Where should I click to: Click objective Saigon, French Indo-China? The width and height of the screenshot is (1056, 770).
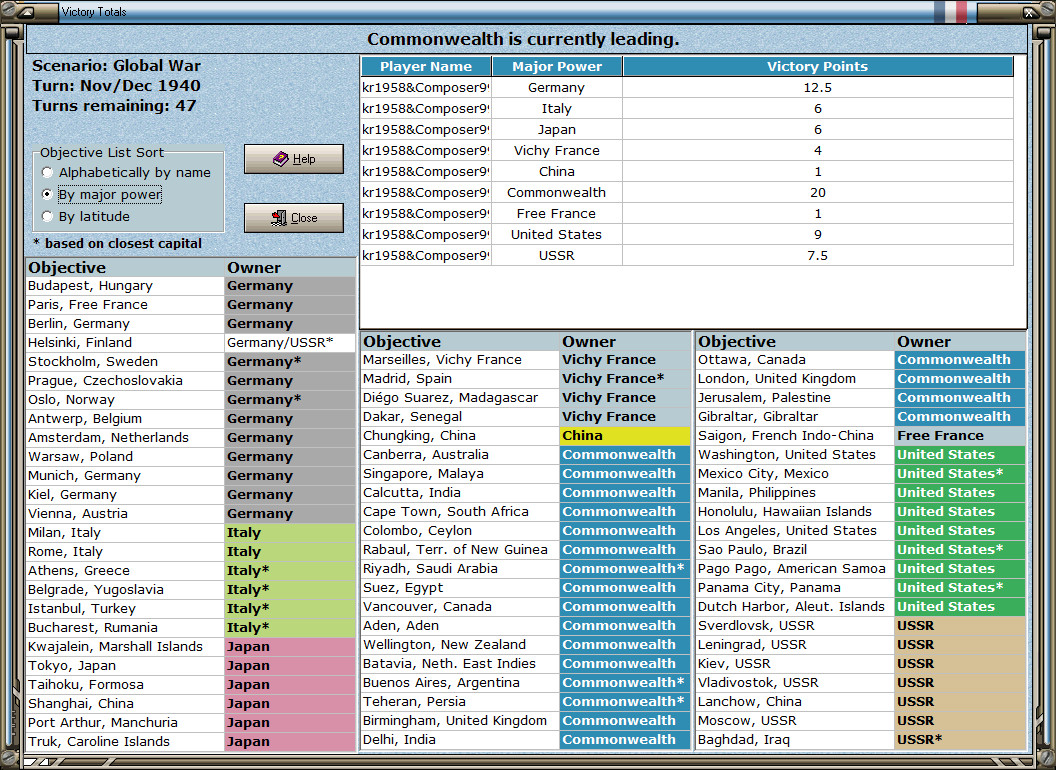point(795,436)
